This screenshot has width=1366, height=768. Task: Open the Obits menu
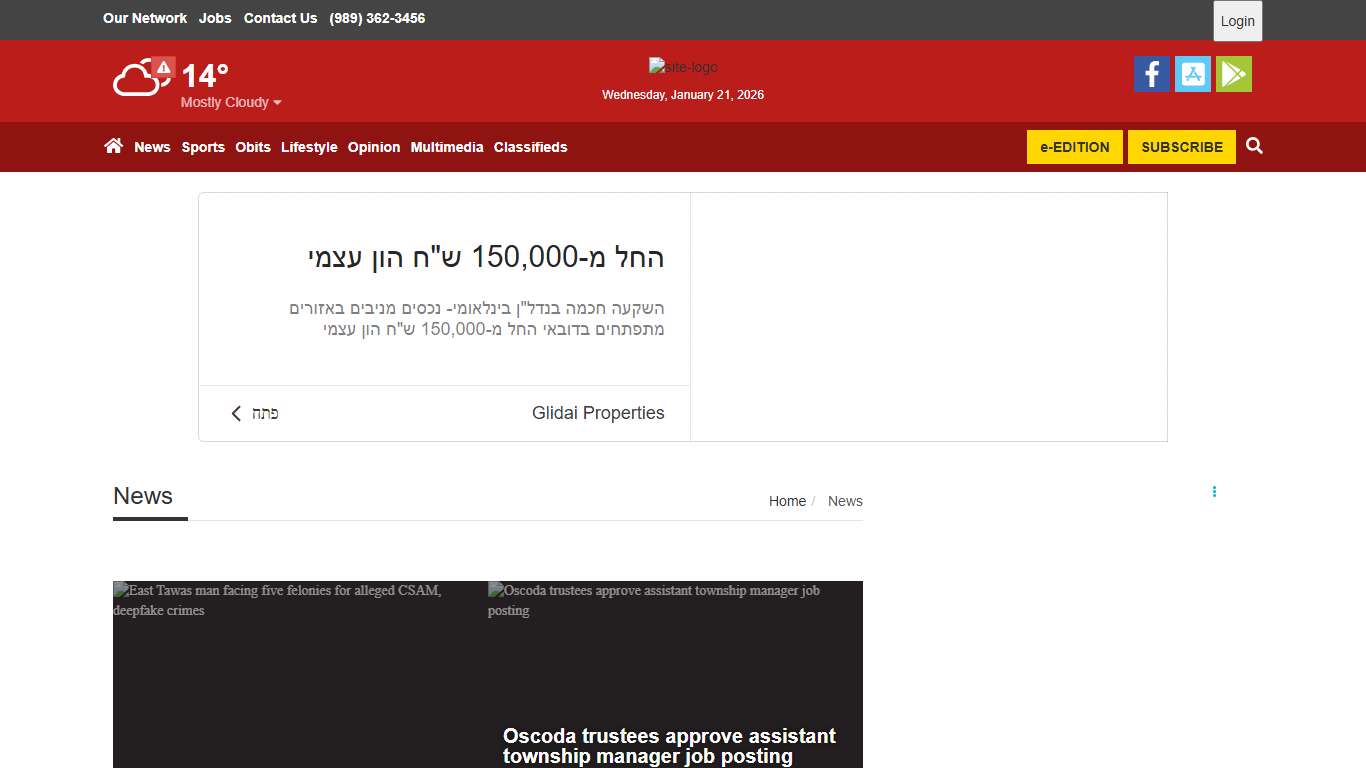(253, 147)
